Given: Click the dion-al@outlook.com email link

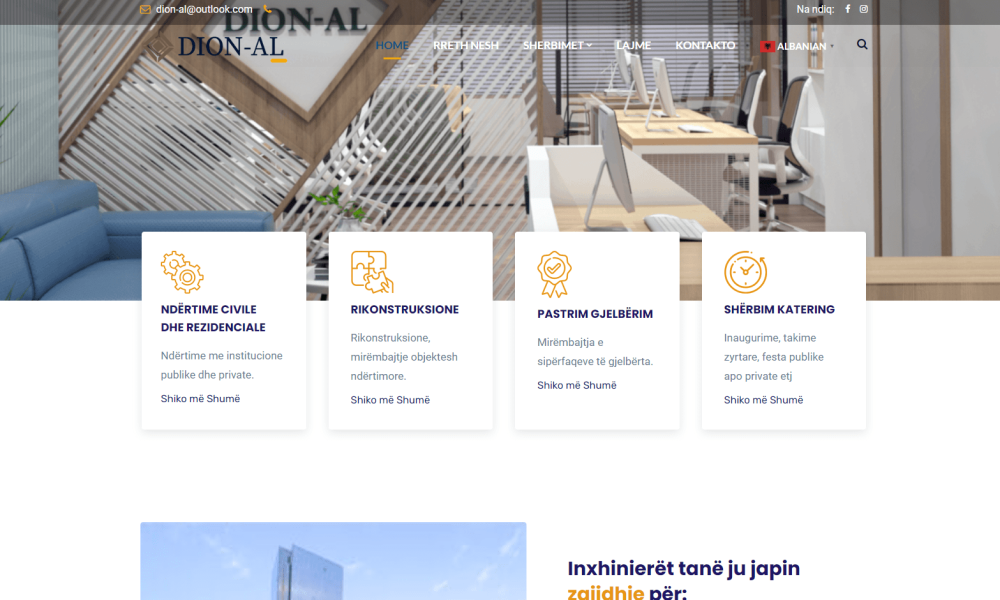Looking at the screenshot, I should pyautogui.click(x=204, y=10).
